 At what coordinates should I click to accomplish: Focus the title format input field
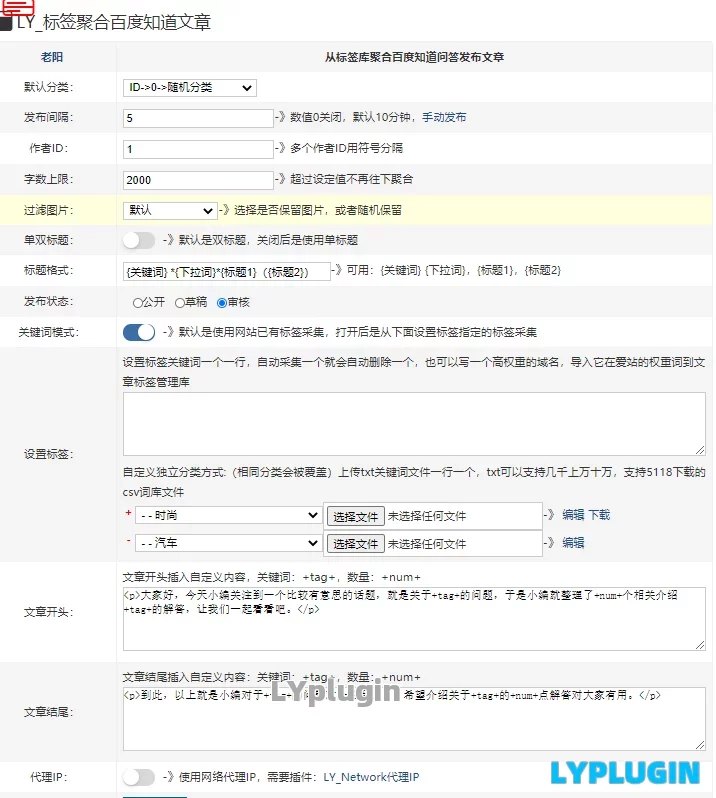226,271
